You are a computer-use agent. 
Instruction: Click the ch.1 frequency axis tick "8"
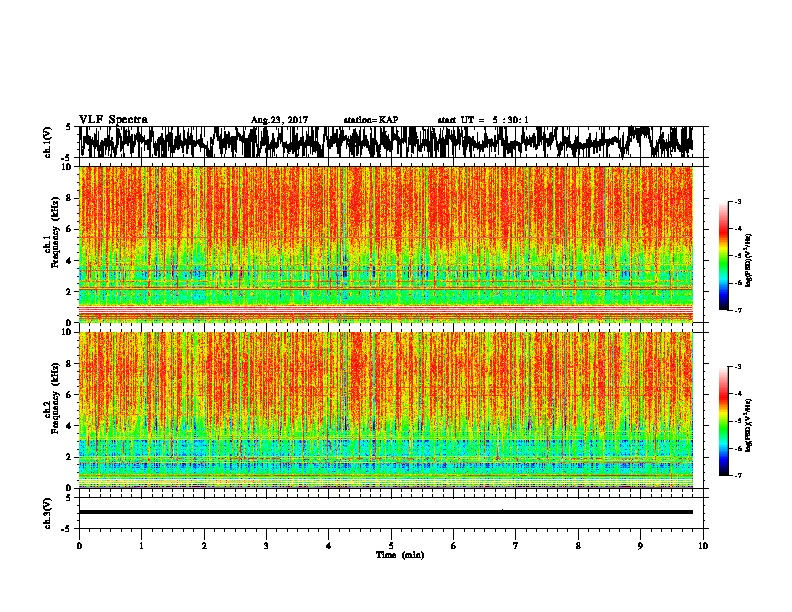[70, 198]
